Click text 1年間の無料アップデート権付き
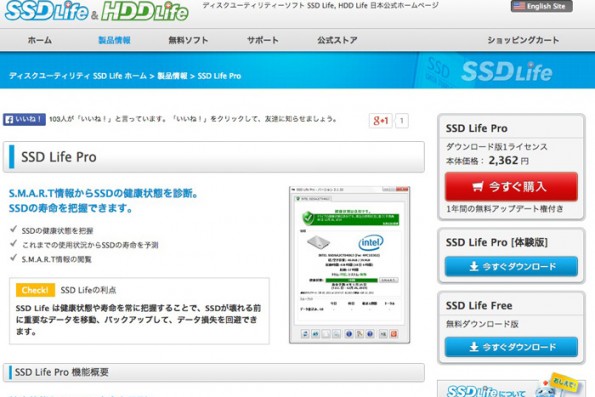595x397 pixels. point(505,209)
